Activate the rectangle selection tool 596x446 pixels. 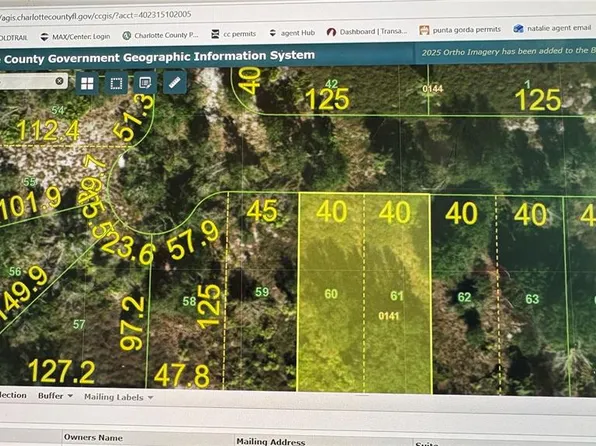tap(116, 83)
